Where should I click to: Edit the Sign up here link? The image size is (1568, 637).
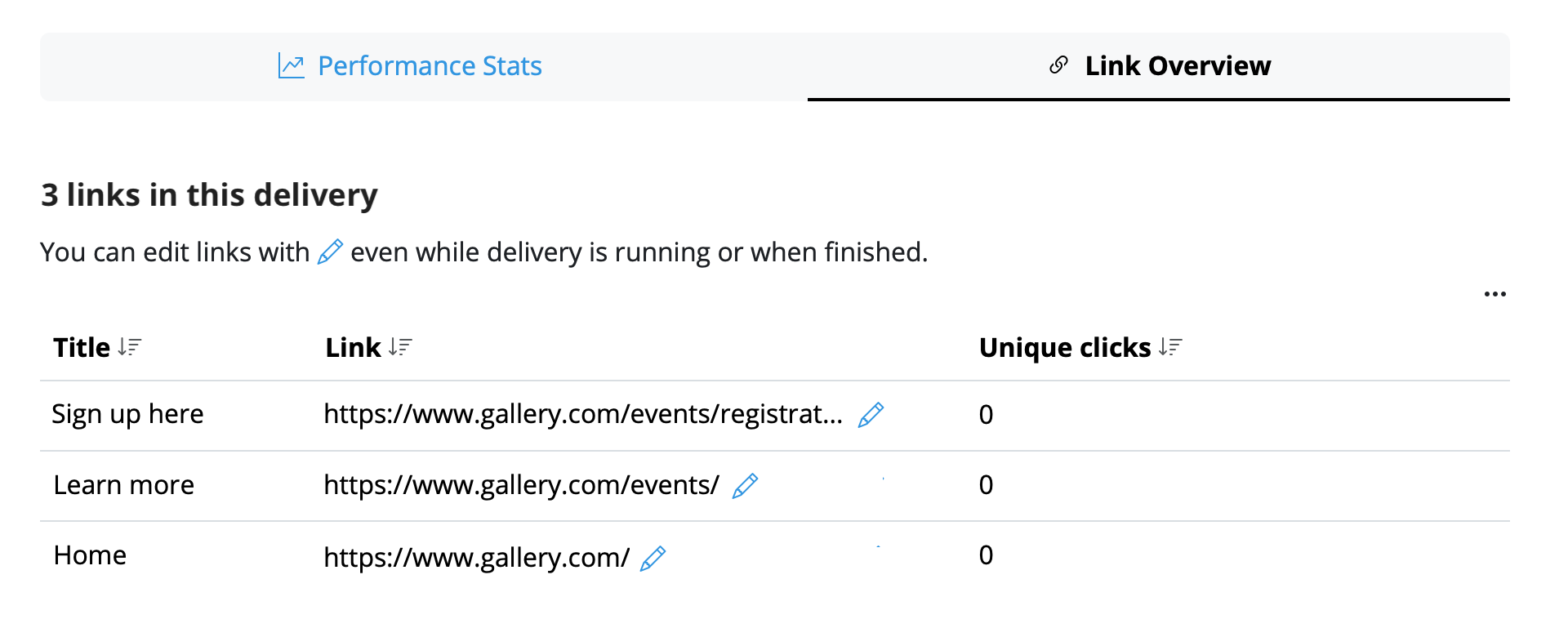coord(871,415)
